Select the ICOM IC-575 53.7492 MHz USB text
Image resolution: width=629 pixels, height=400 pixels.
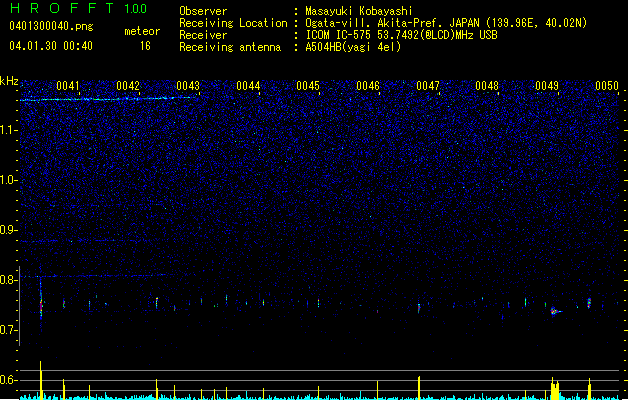point(401,35)
